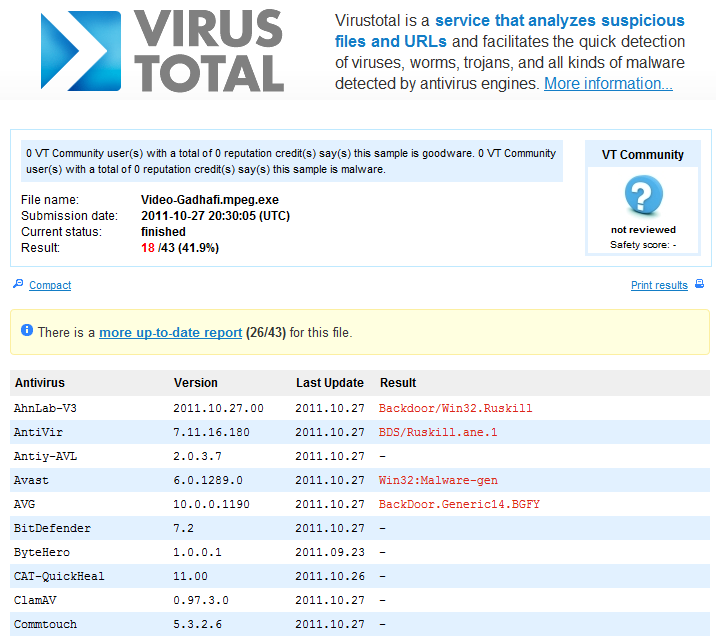Viewport: 716px width, 637px height.
Task: Click the 'Current status:' label
Action: coord(62,232)
